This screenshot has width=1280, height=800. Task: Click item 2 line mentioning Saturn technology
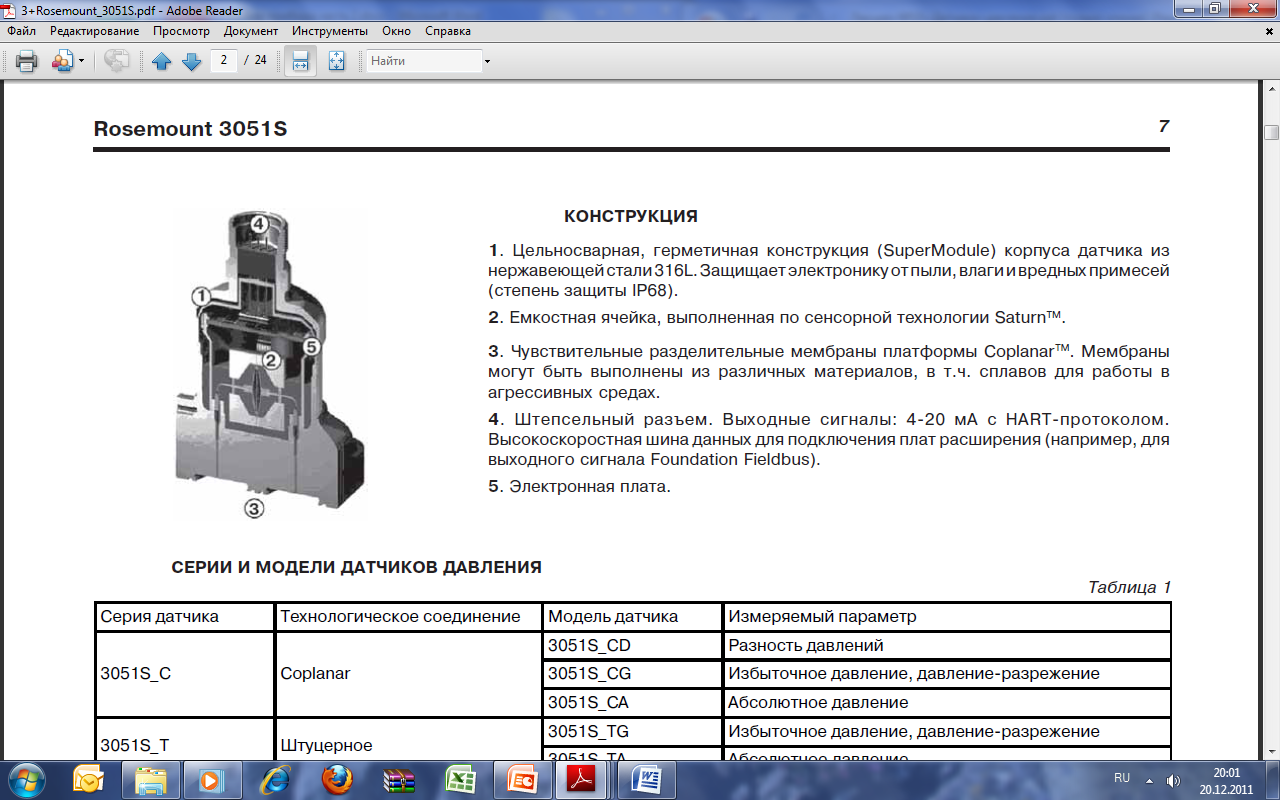click(777, 317)
